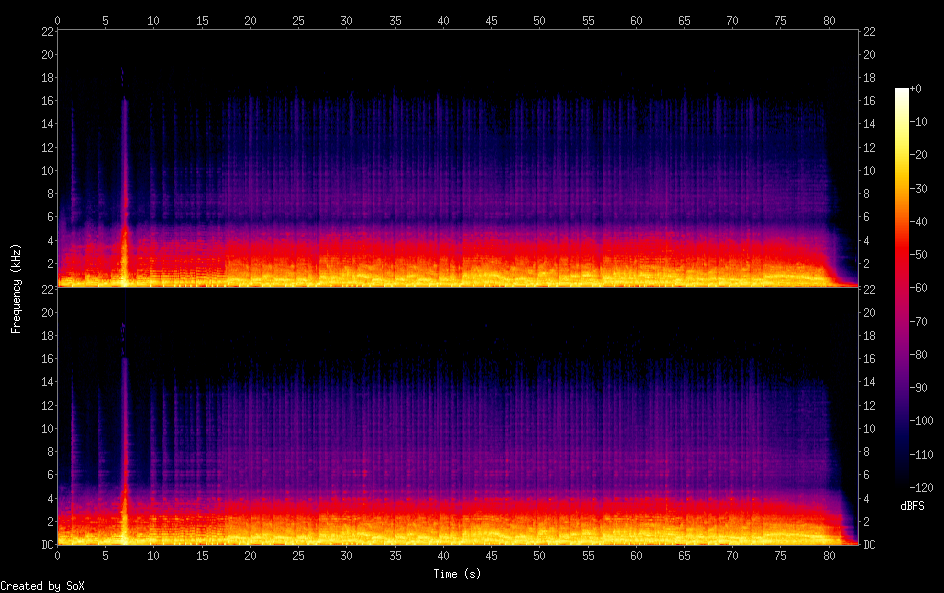Click the 6 kHz label on lower-left frequency axis
Screen dimensions: 944x593
(48, 475)
